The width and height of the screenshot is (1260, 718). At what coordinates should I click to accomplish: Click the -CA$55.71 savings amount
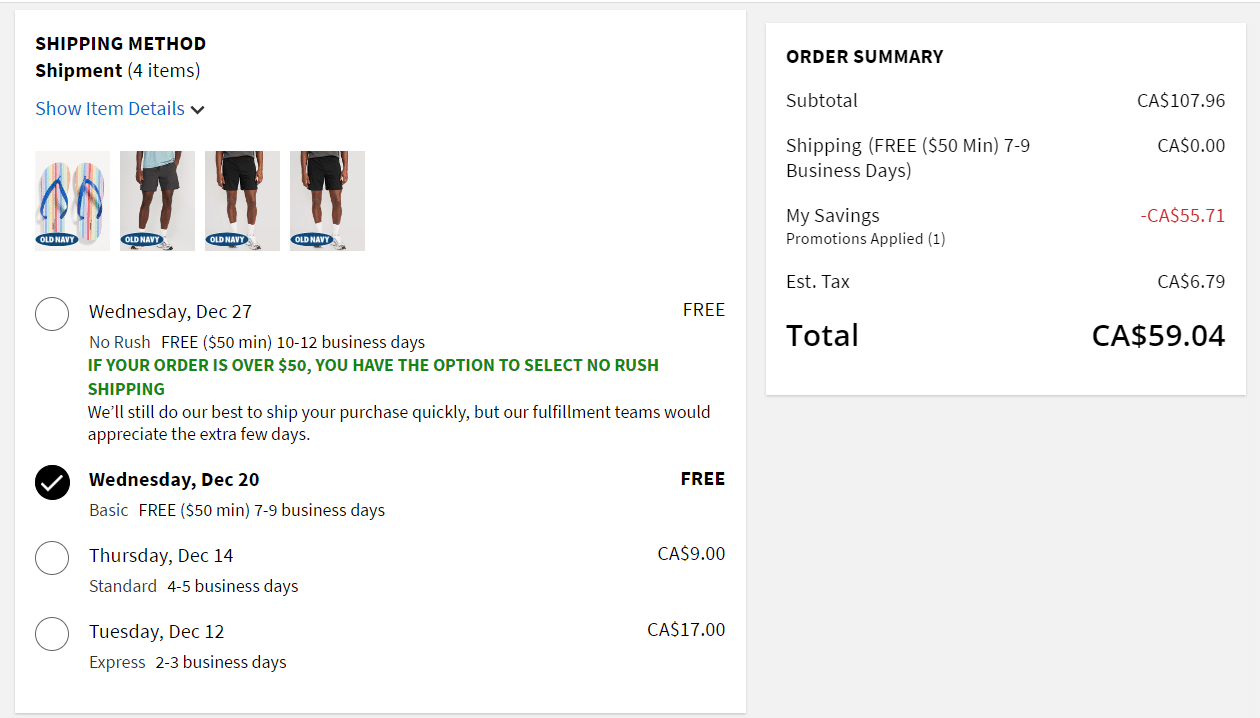click(x=1182, y=216)
